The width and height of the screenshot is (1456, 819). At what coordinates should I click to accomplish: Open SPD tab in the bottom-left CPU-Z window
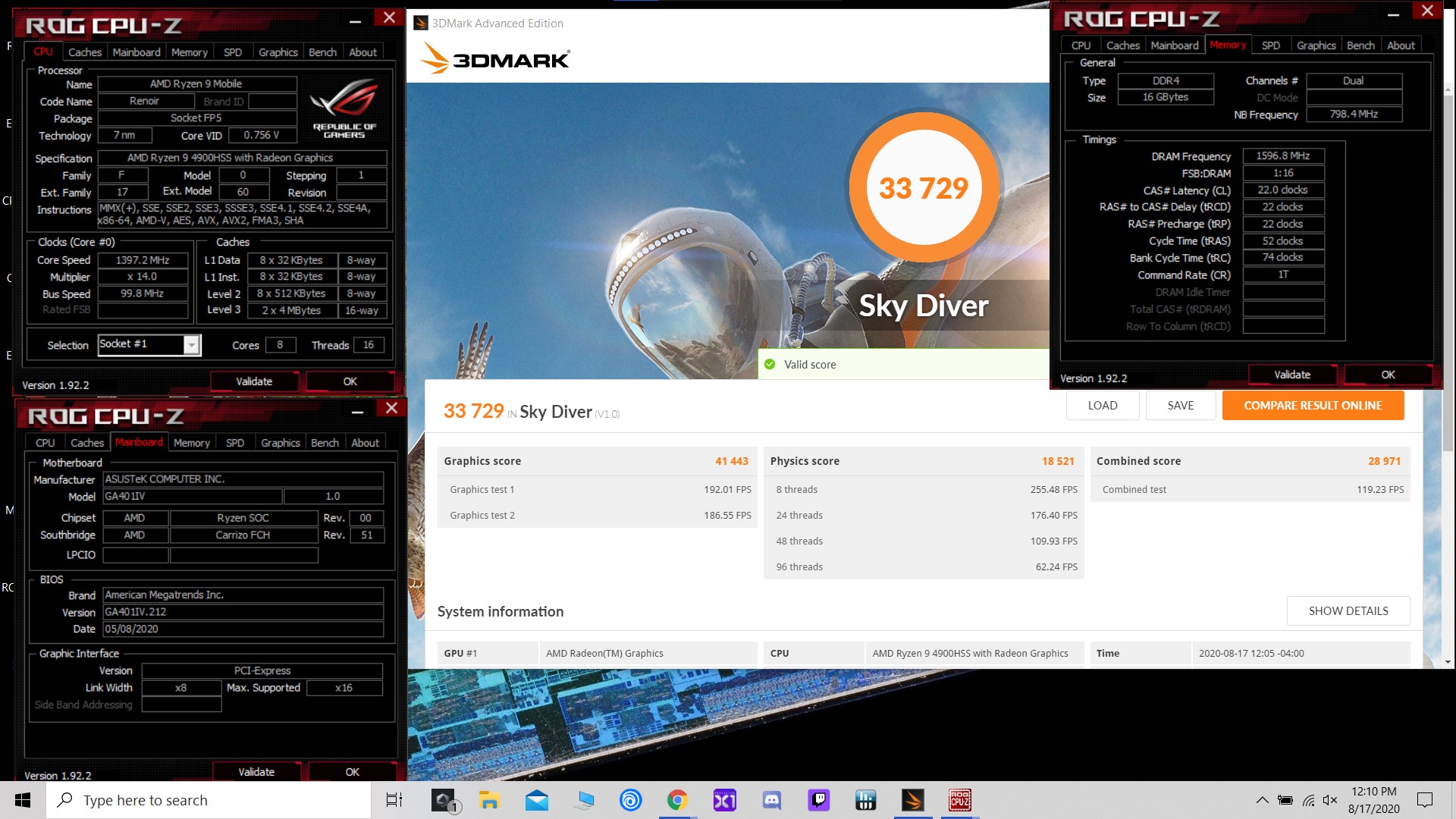pyautogui.click(x=235, y=443)
